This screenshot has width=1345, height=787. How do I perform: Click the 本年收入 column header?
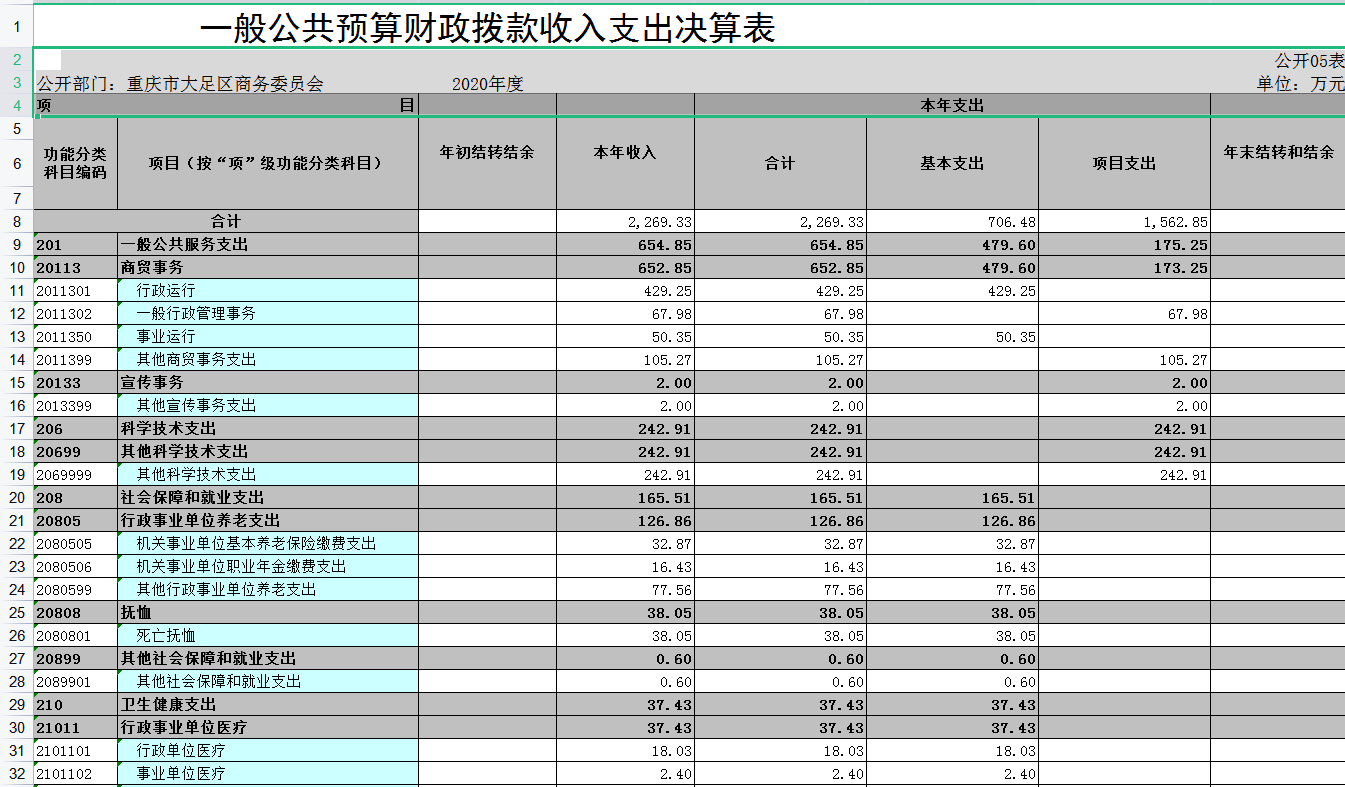625,152
